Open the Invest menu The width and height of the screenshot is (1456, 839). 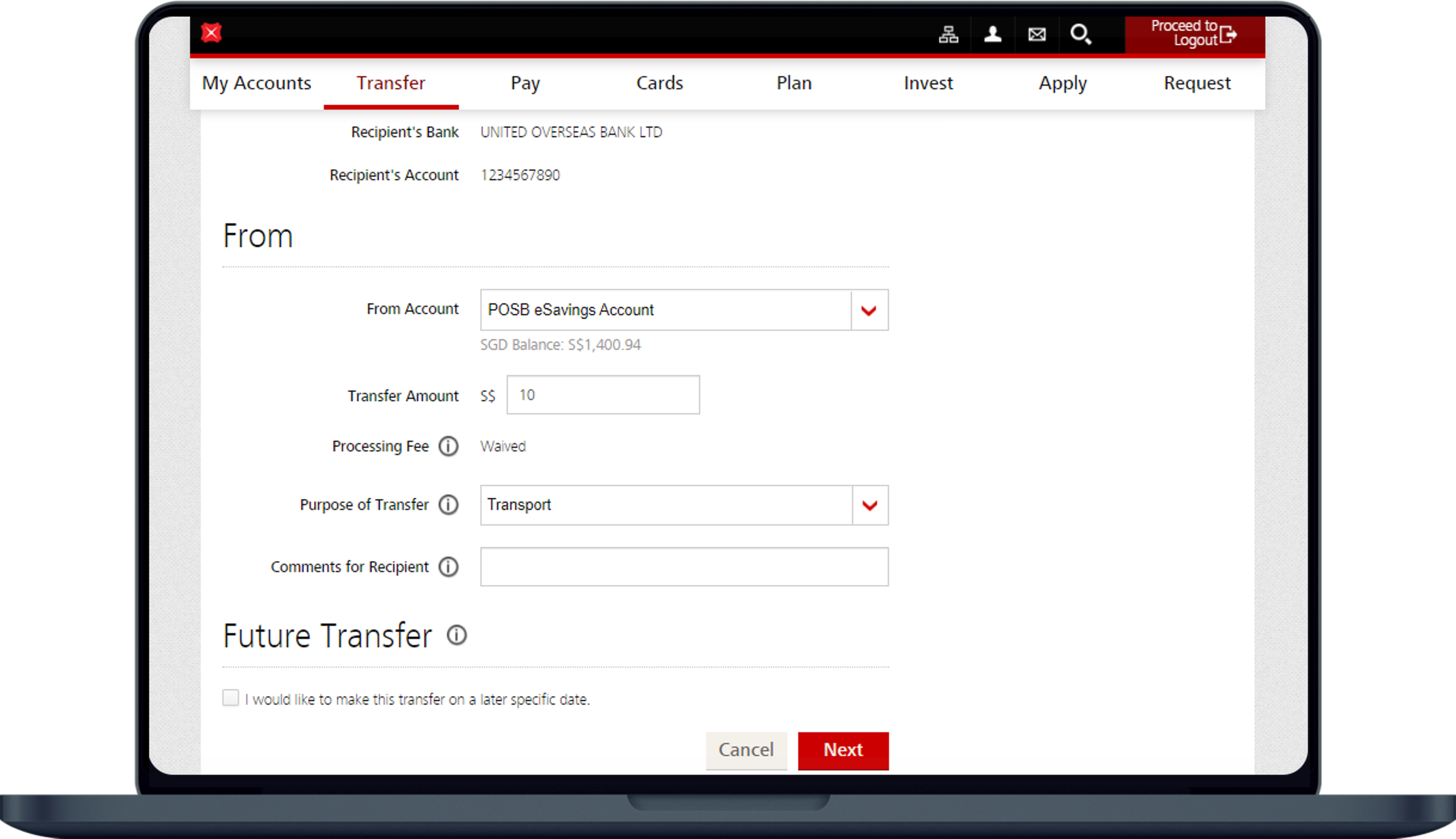[x=928, y=83]
